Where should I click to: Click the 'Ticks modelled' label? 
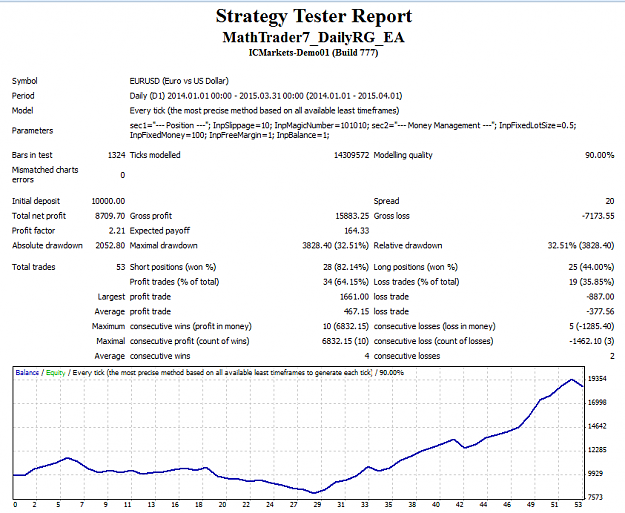pyautogui.click(x=155, y=155)
